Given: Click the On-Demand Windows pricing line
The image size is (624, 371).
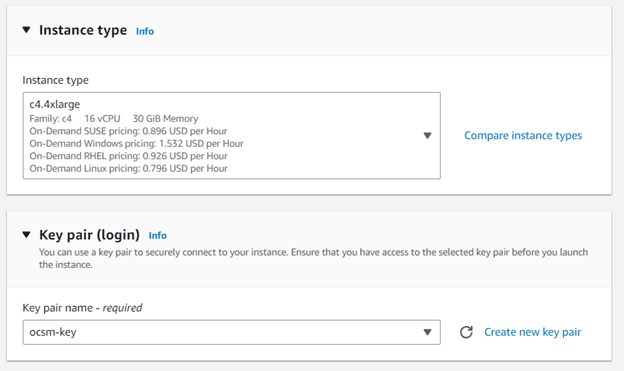Looking at the screenshot, I should pyautogui.click(x=136, y=143).
